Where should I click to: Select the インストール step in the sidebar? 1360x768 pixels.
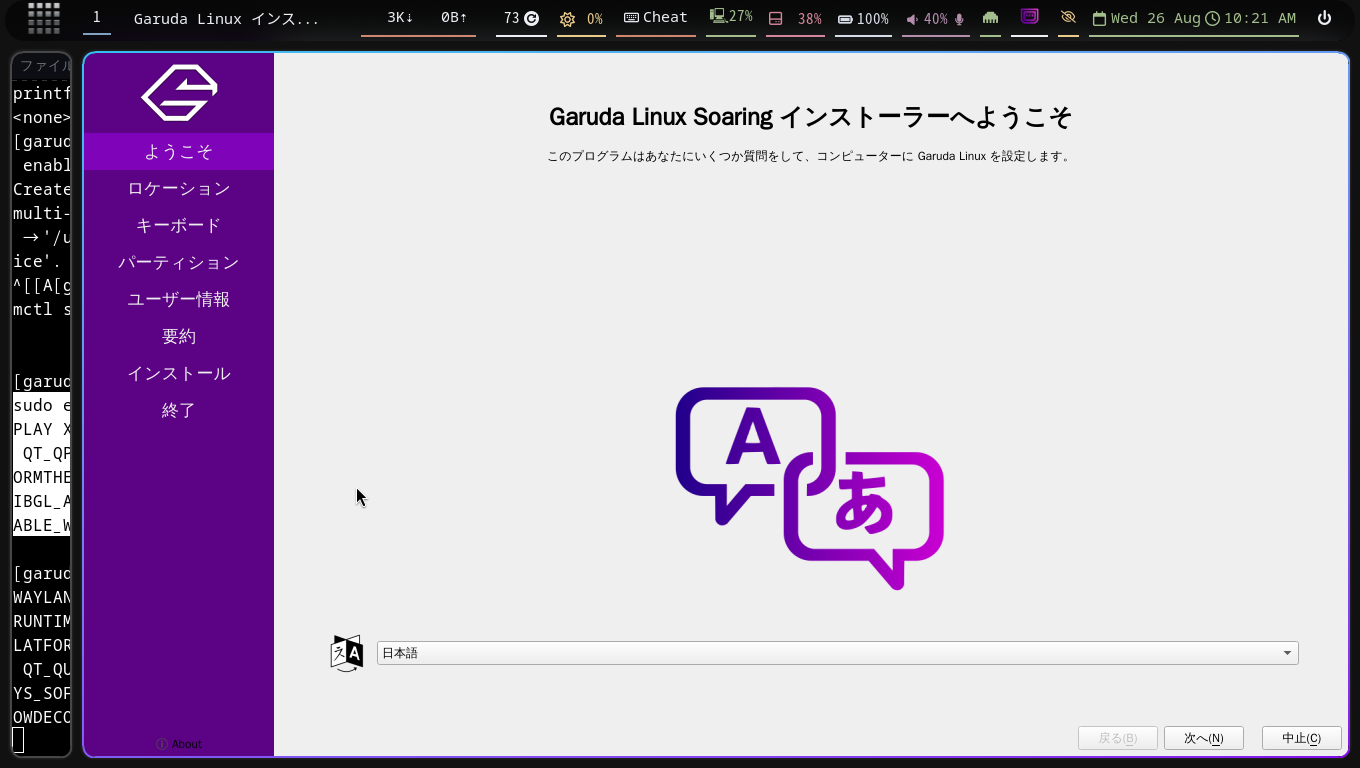point(179,374)
